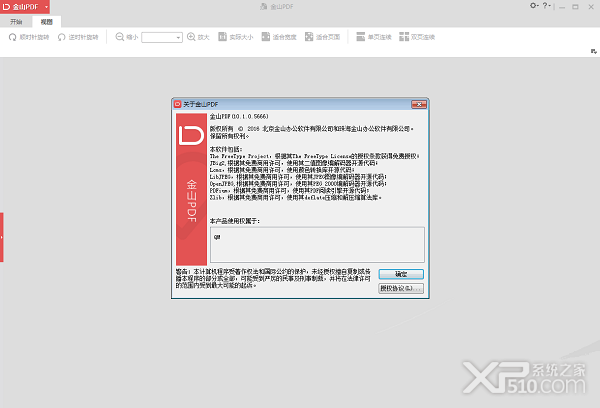The image size is (600, 408).
Task: Collapse the ribbon with the corner icon
Action: [x=593, y=51]
